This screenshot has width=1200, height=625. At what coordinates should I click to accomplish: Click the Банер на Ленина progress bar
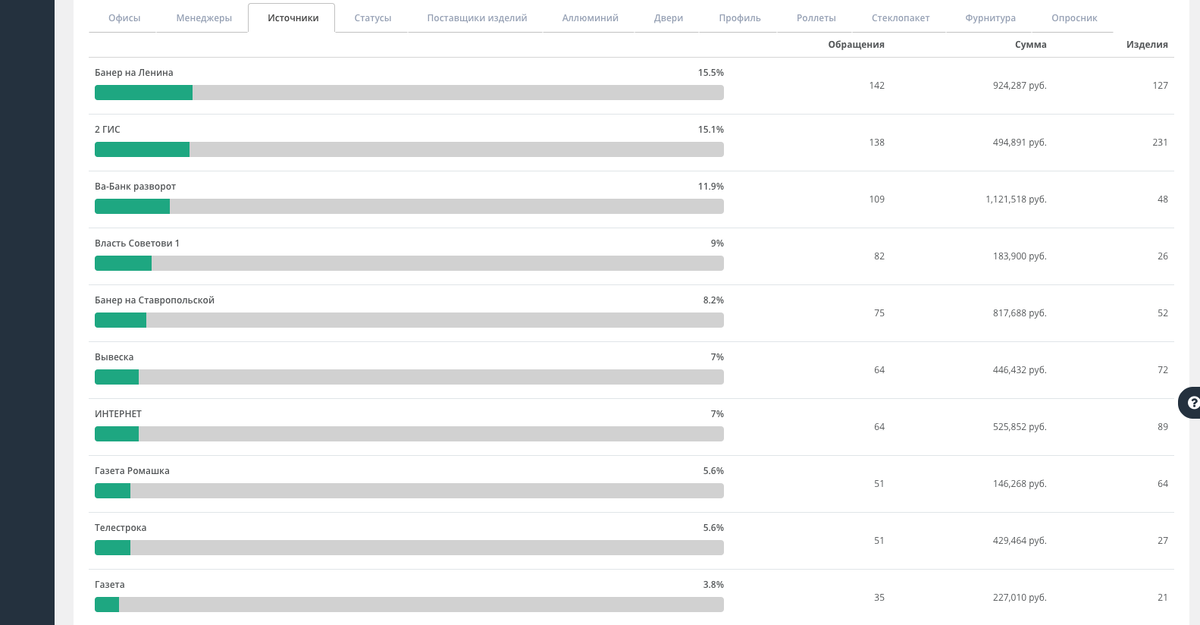tap(409, 93)
